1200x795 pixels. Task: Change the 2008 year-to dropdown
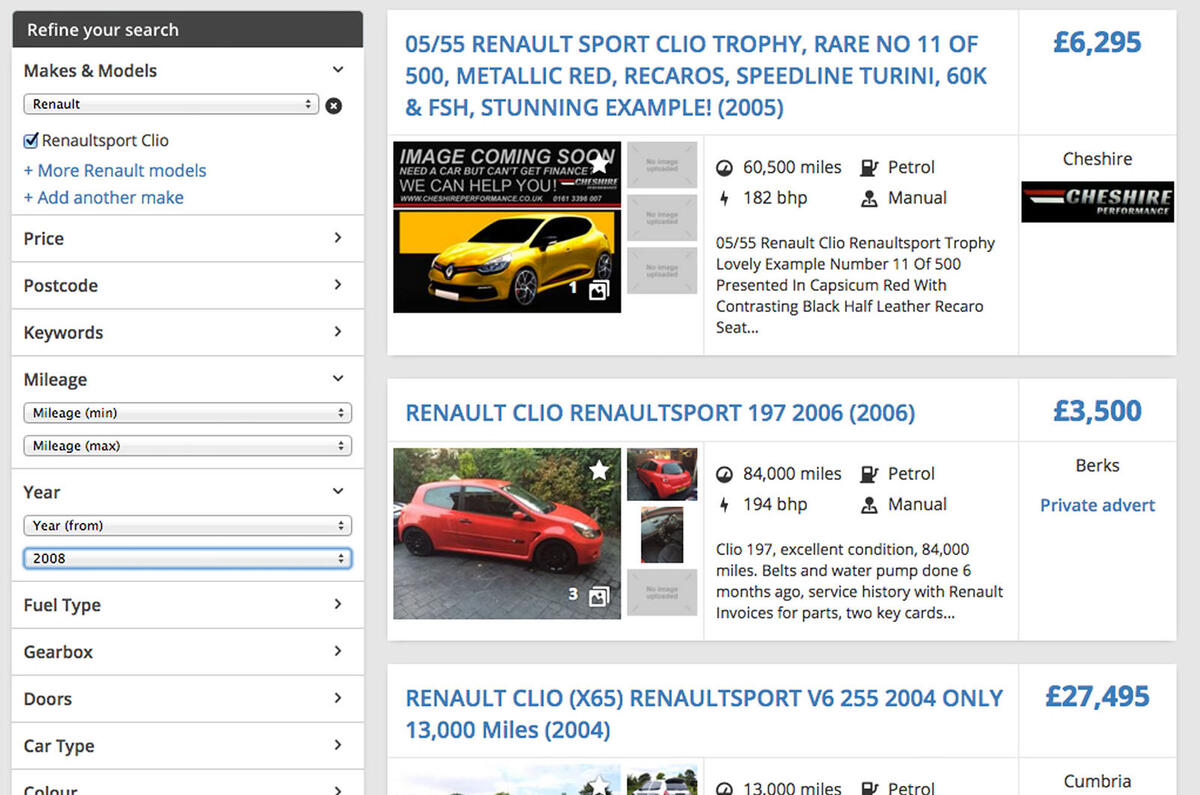[187, 558]
